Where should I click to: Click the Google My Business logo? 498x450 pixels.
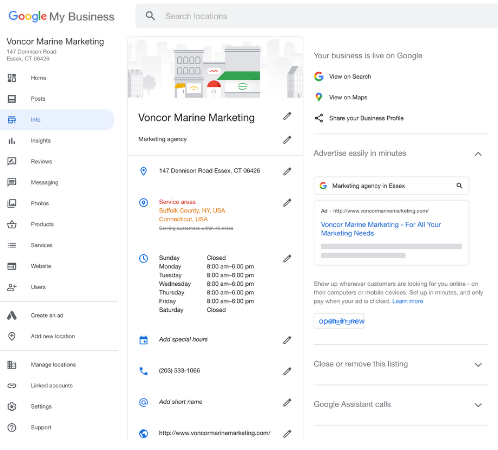tap(61, 16)
